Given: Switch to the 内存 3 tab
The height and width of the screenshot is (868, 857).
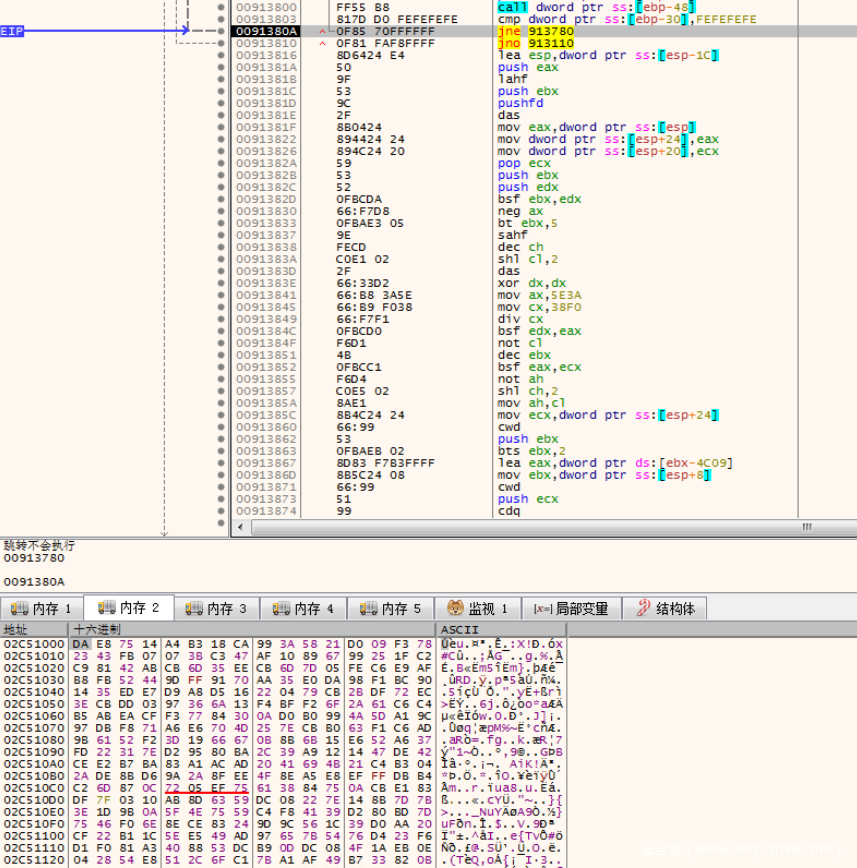Looking at the screenshot, I should [217, 608].
